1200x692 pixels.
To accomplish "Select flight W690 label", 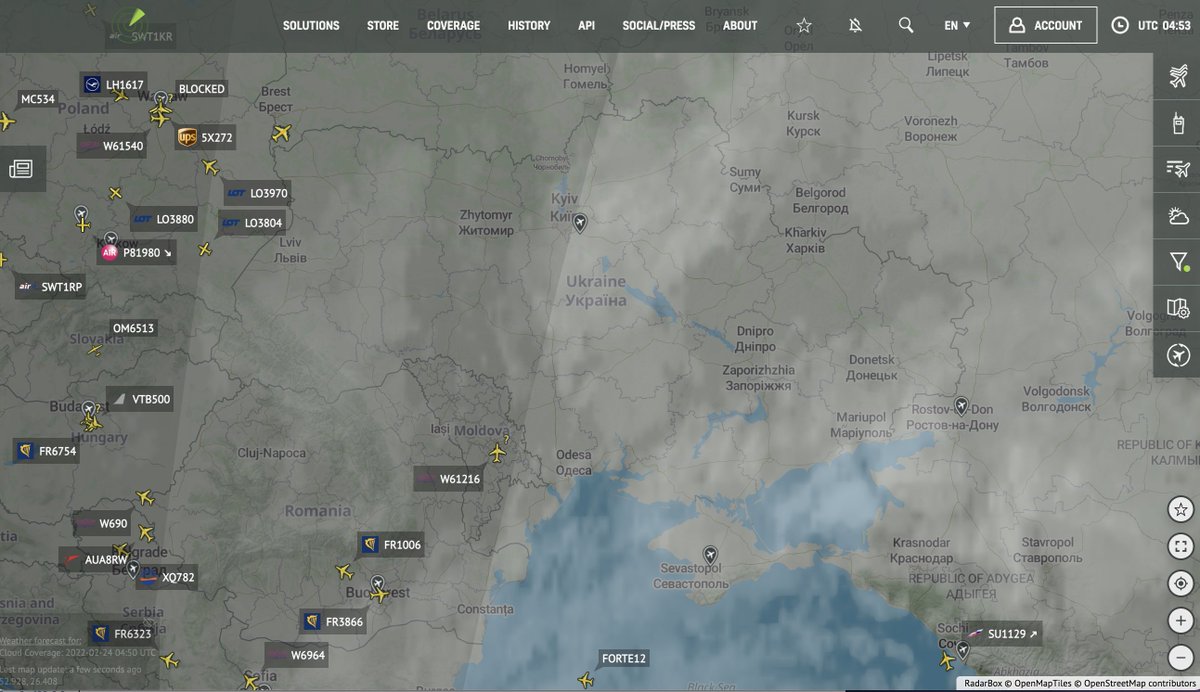I will [x=102, y=523].
